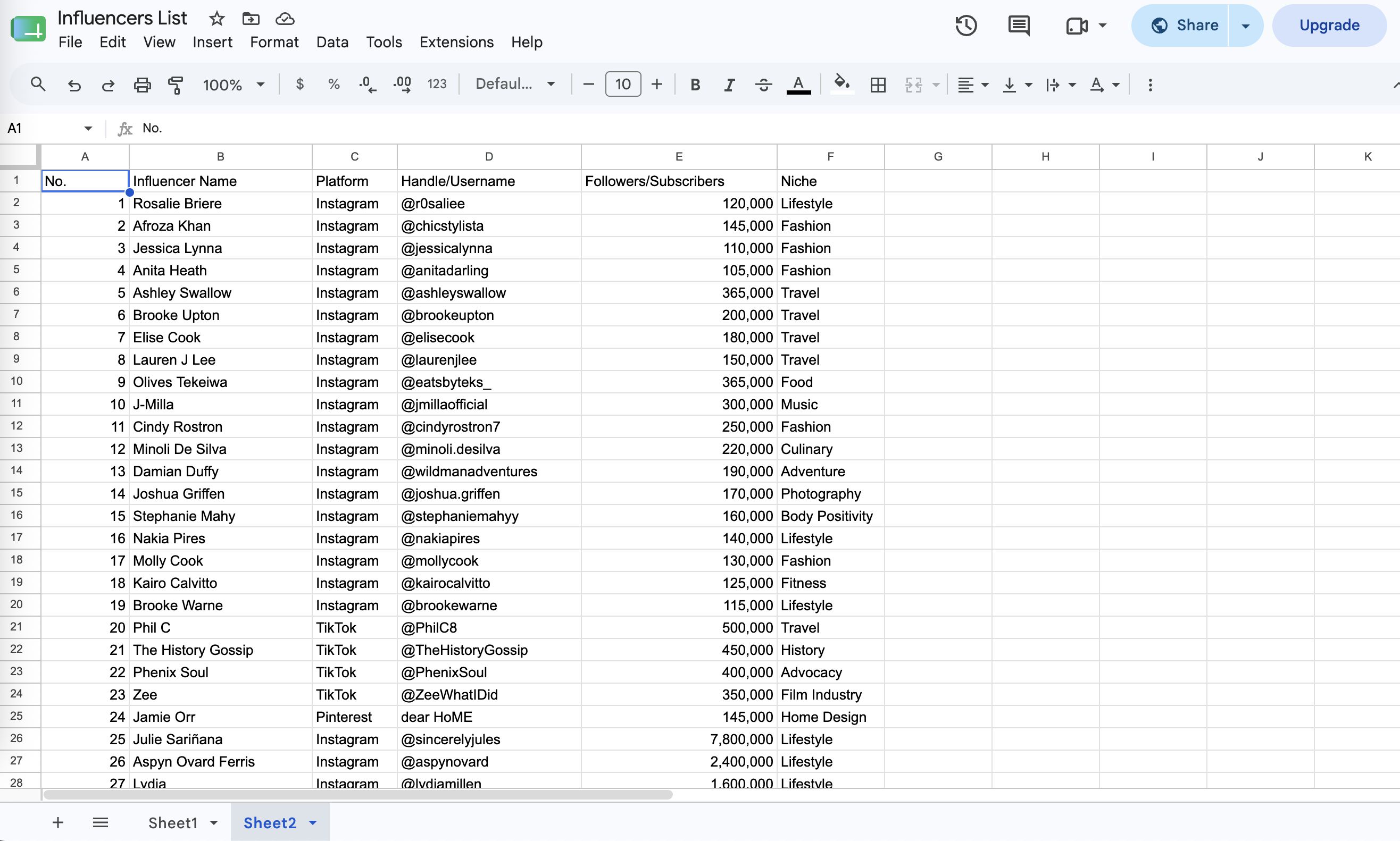The width and height of the screenshot is (1400, 841).
Task: Open the fill color bucket
Action: (x=842, y=85)
